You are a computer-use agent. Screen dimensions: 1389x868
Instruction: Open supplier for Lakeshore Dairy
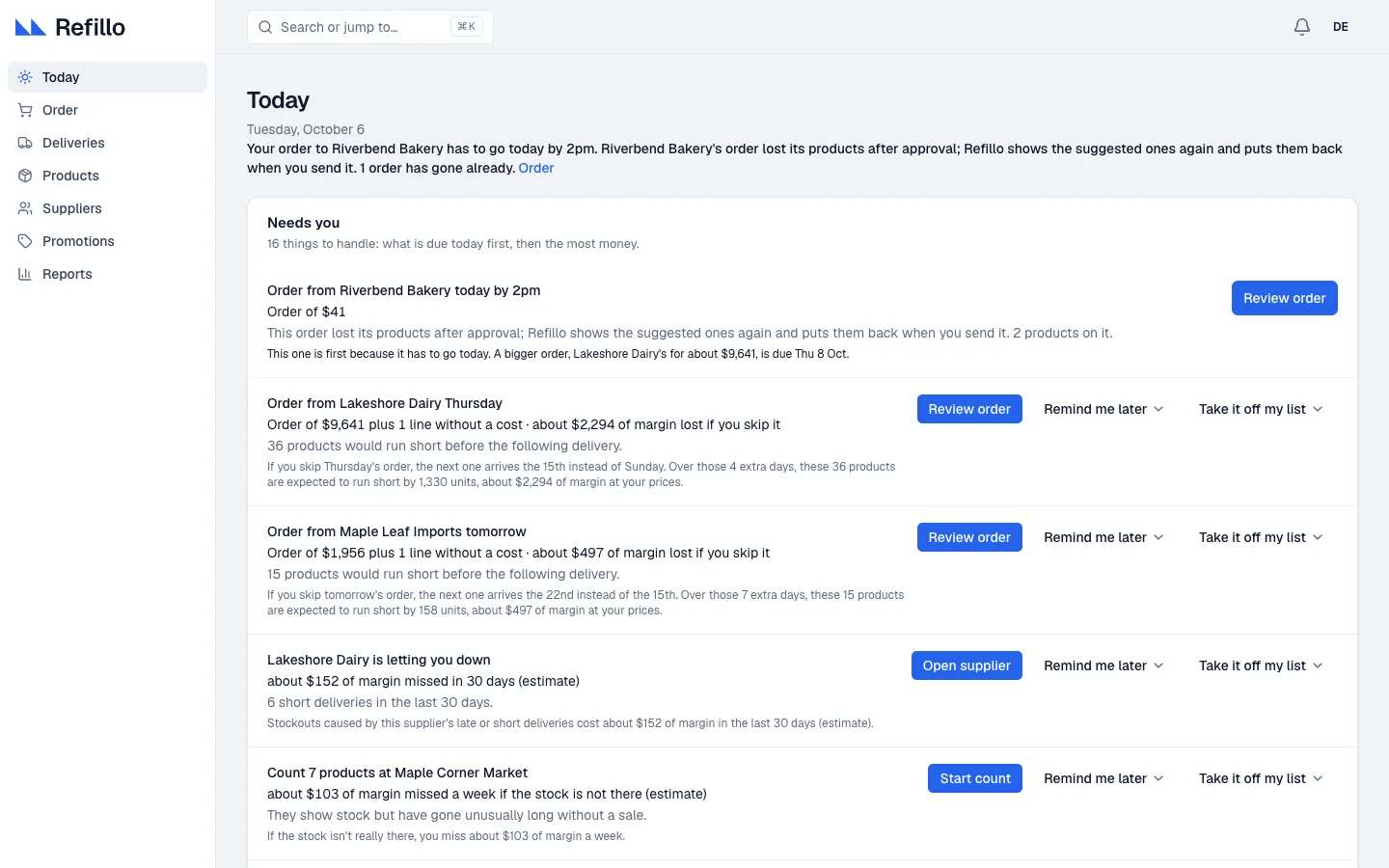[967, 665]
